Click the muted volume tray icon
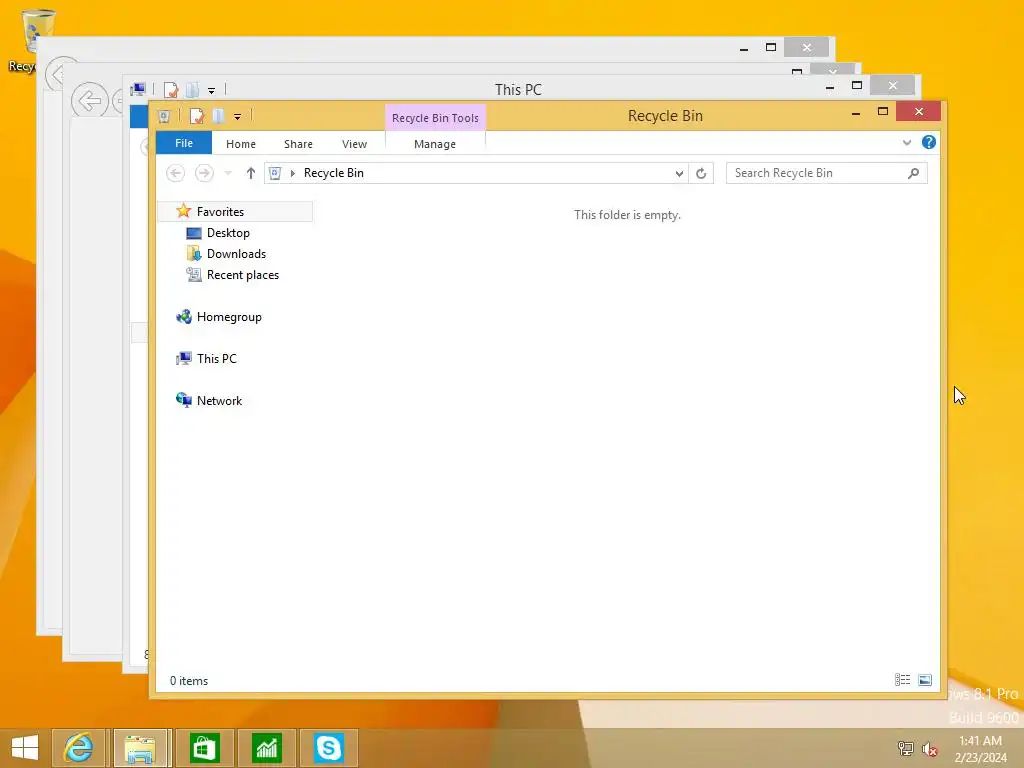Image resolution: width=1024 pixels, height=768 pixels. (x=930, y=748)
